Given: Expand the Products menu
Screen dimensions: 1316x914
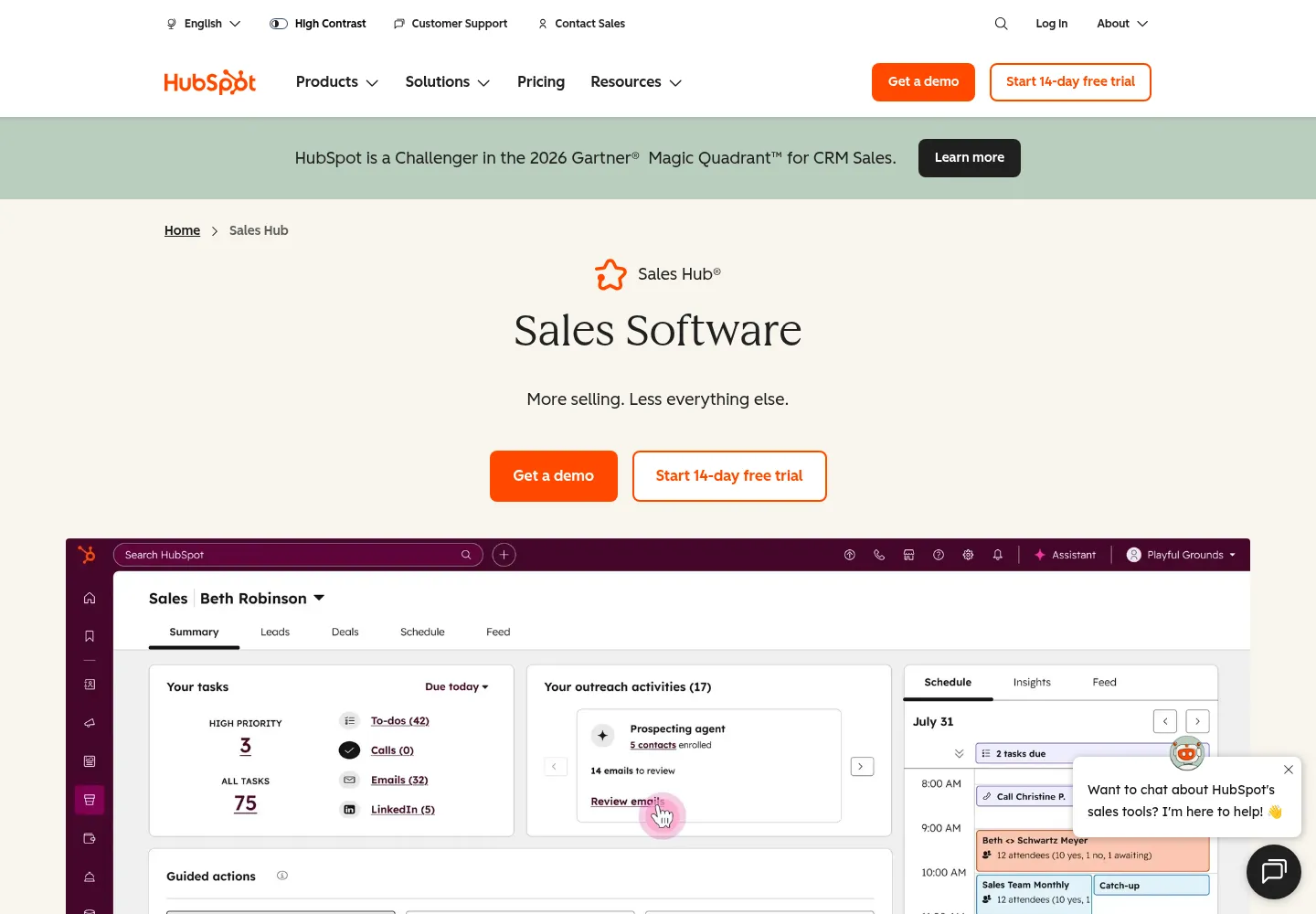Looking at the screenshot, I should pos(337,82).
